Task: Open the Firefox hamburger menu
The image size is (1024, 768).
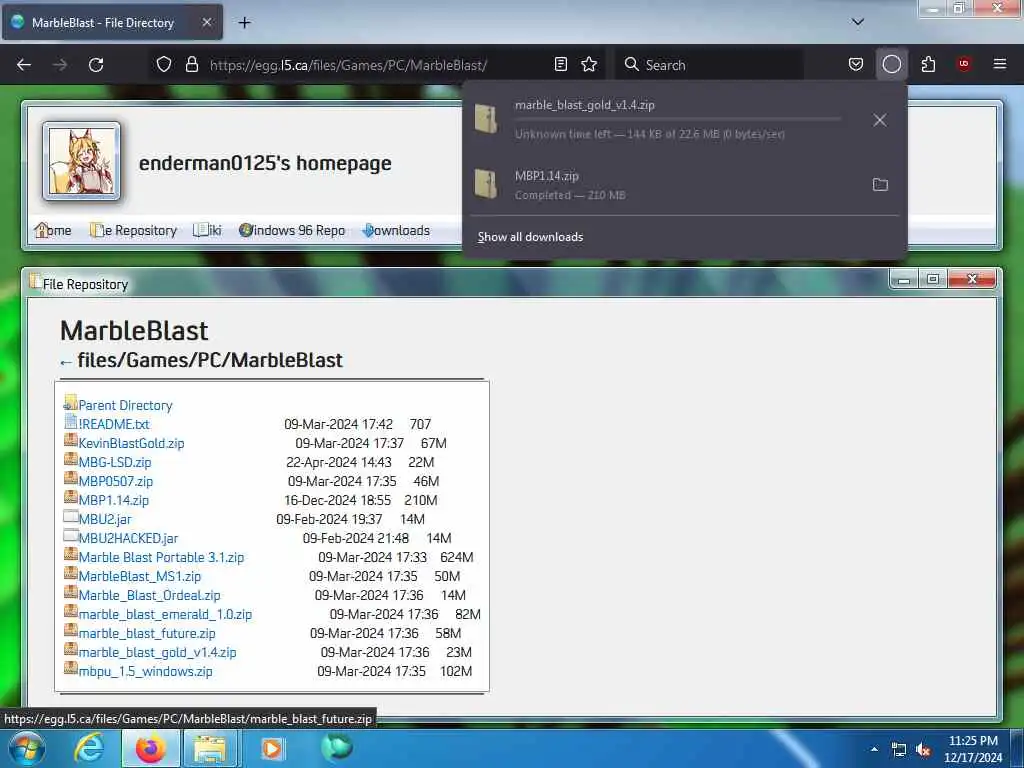Action: [x=999, y=64]
